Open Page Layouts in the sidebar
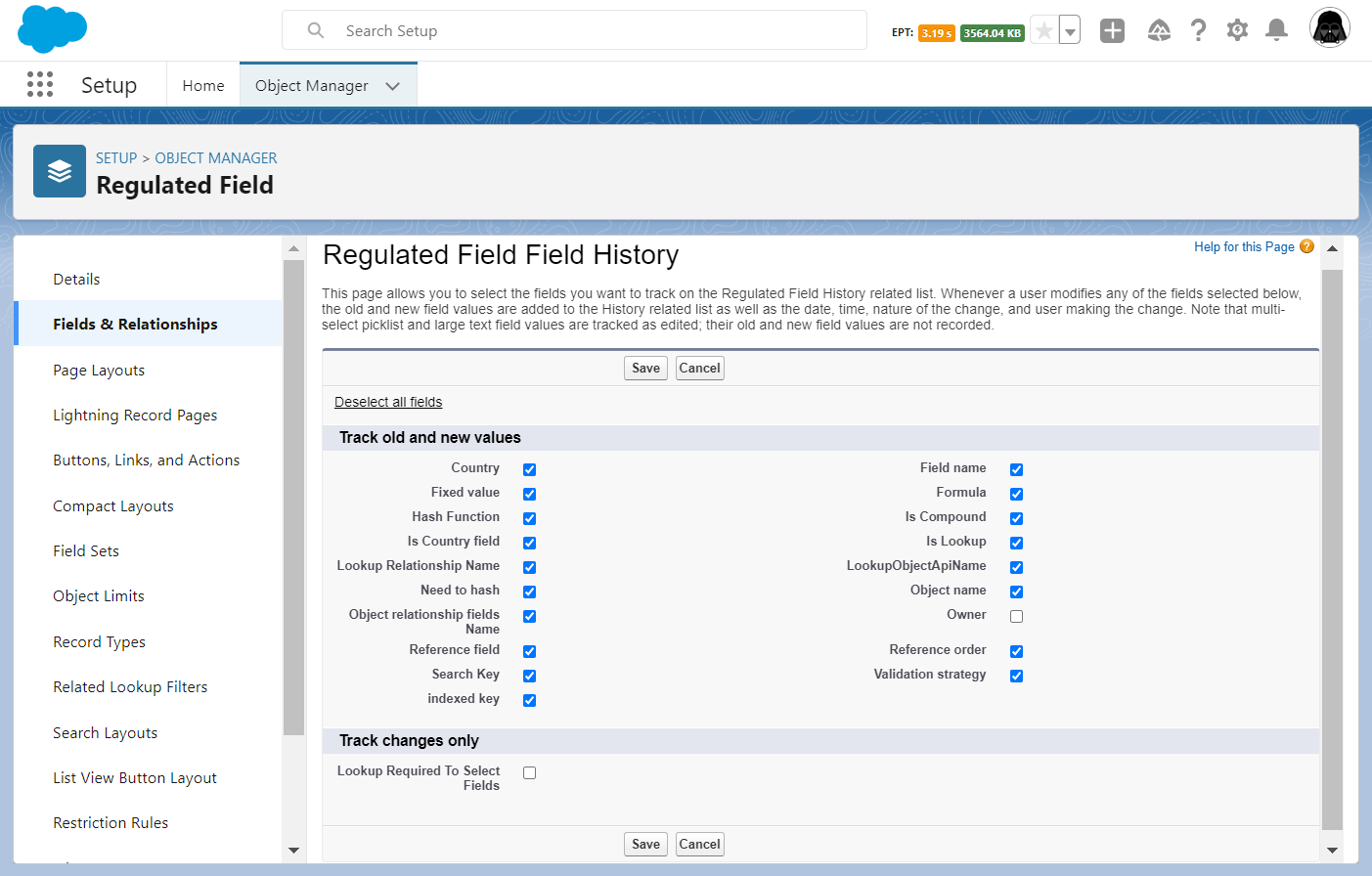The width and height of the screenshot is (1372, 876). pyautogui.click(x=99, y=371)
